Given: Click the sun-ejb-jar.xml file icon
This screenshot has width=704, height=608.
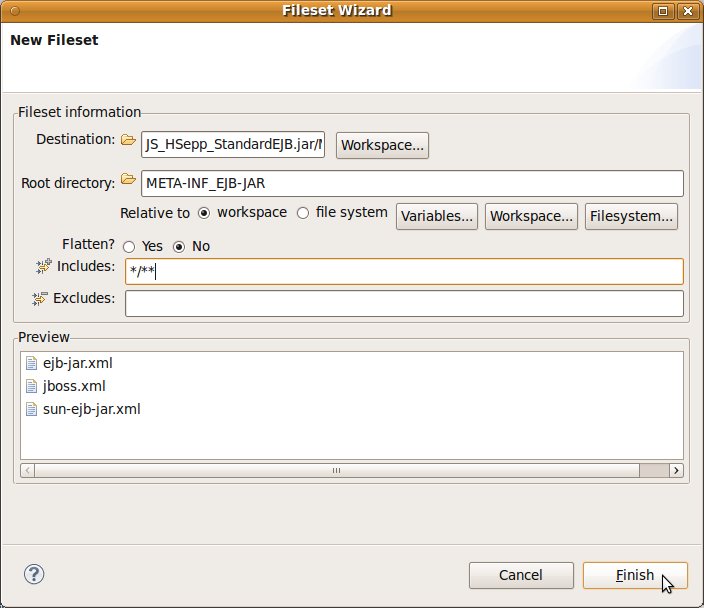Looking at the screenshot, I should [x=31, y=409].
